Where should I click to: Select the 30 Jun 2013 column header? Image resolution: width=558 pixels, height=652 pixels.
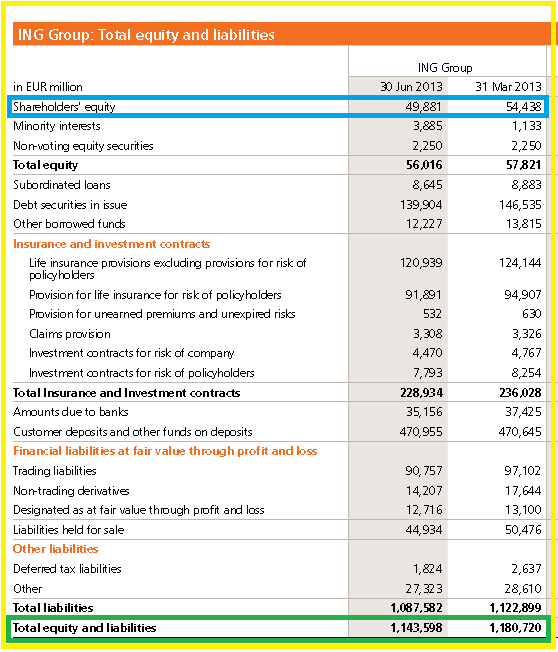click(x=411, y=86)
